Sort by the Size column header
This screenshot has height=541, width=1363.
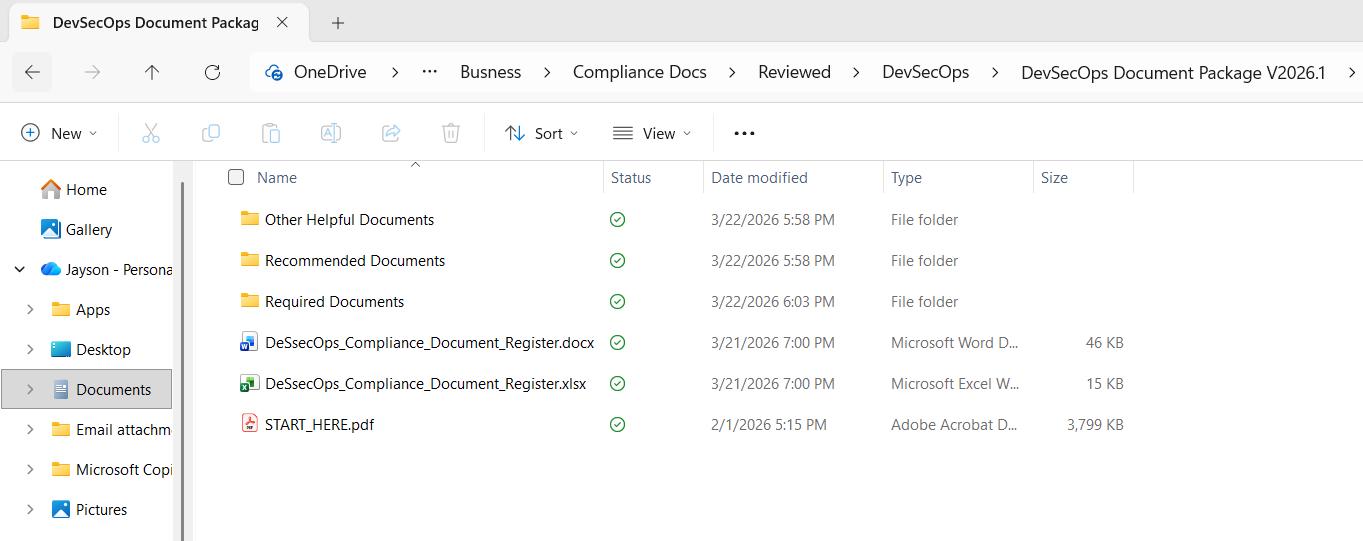1054,177
